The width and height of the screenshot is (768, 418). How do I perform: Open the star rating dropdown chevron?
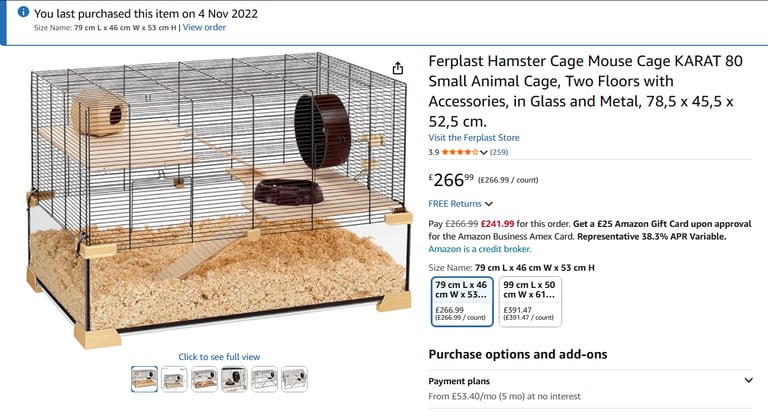point(483,152)
